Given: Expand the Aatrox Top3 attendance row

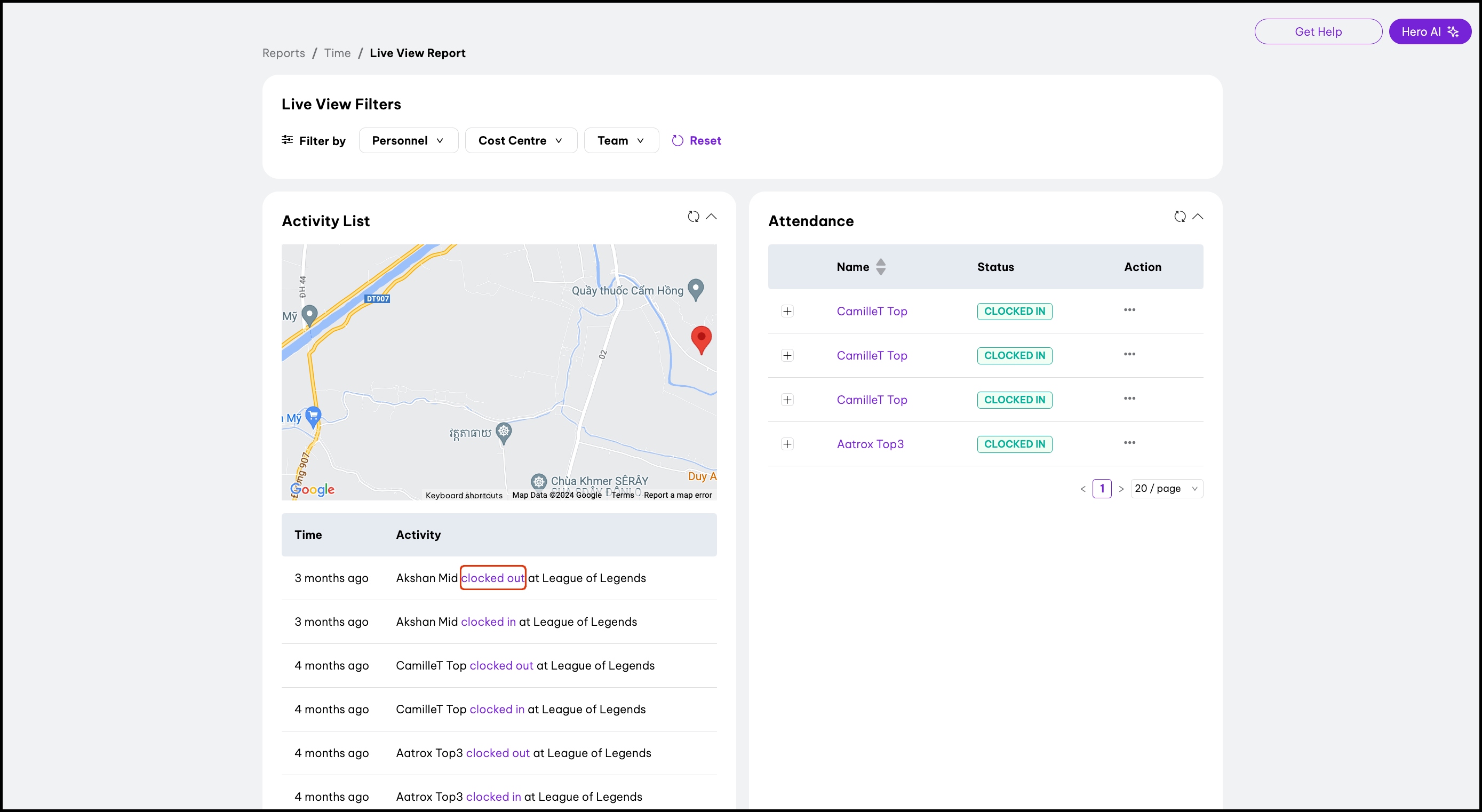Looking at the screenshot, I should (x=787, y=444).
